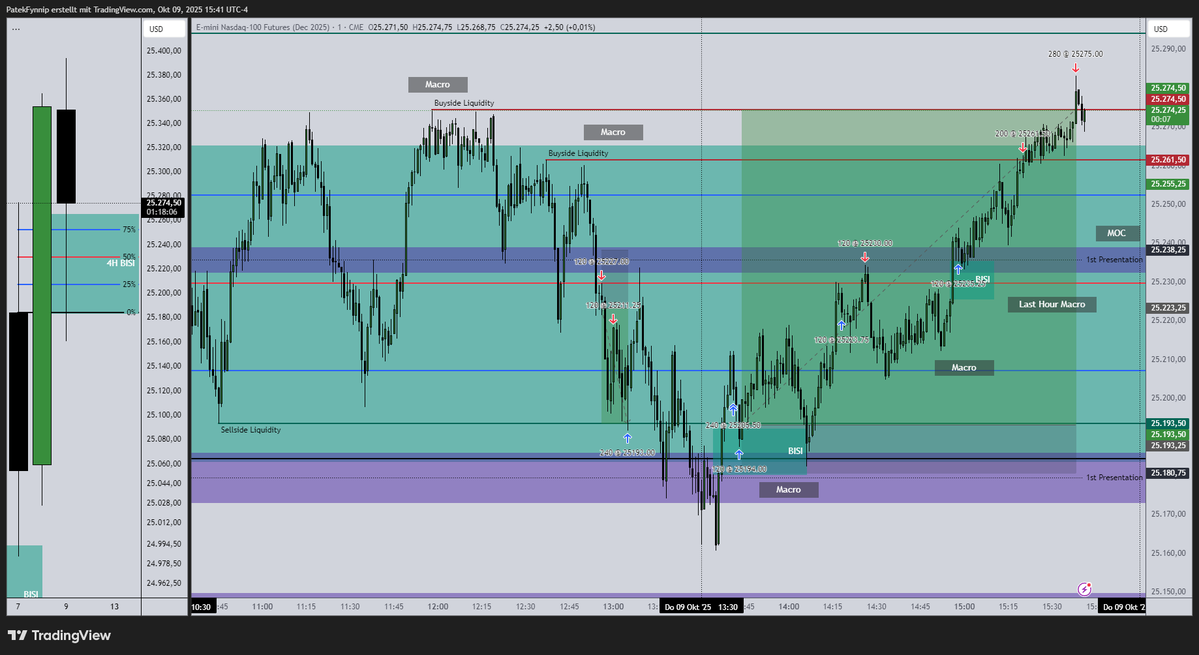Click BISI box near 14:00 low
Image resolution: width=1199 pixels, height=655 pixels.
[759, 451]
